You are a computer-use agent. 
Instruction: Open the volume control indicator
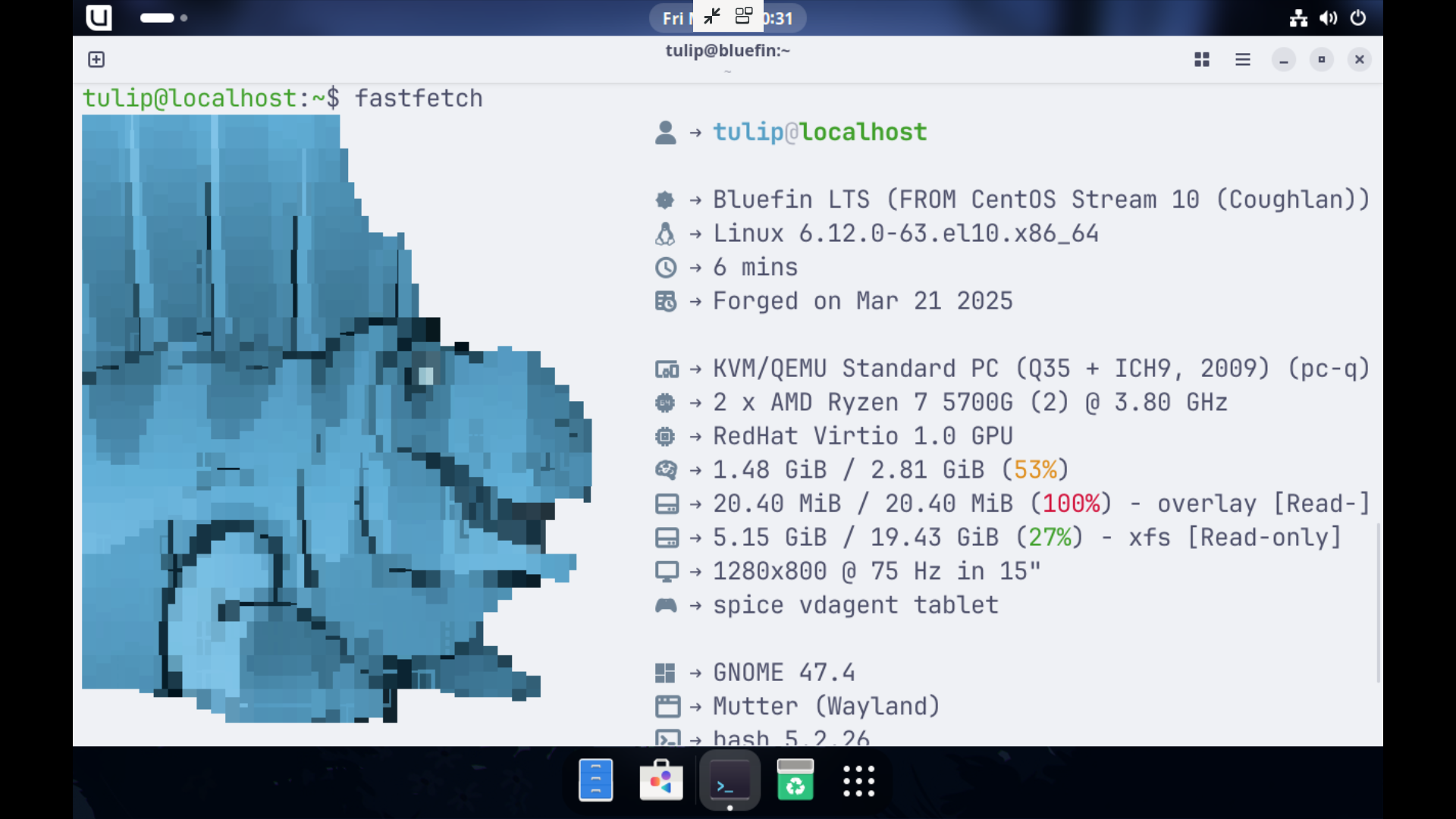click(1328, 17)
